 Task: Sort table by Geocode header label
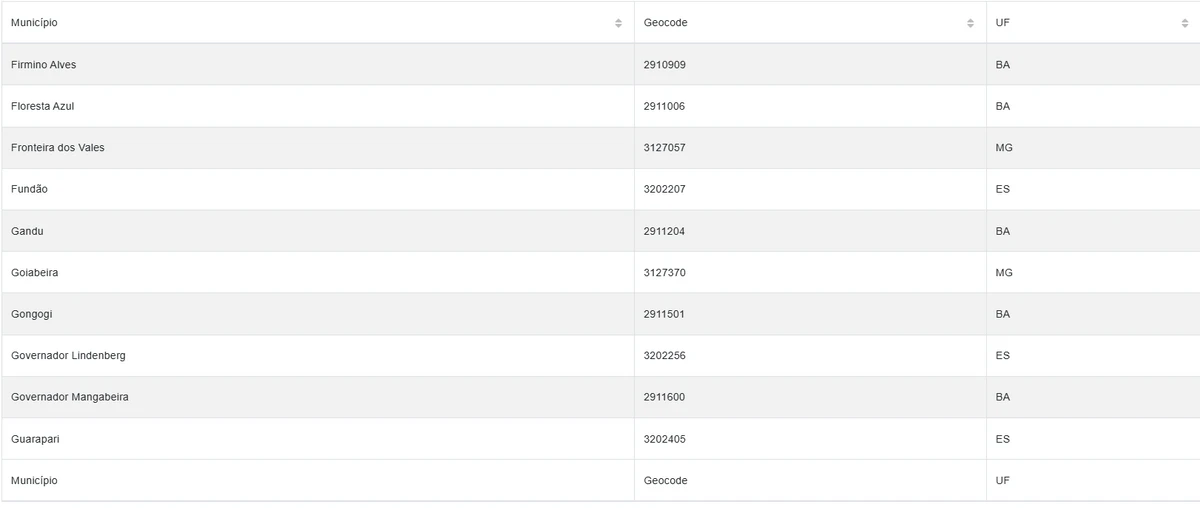tap(665, 23)
